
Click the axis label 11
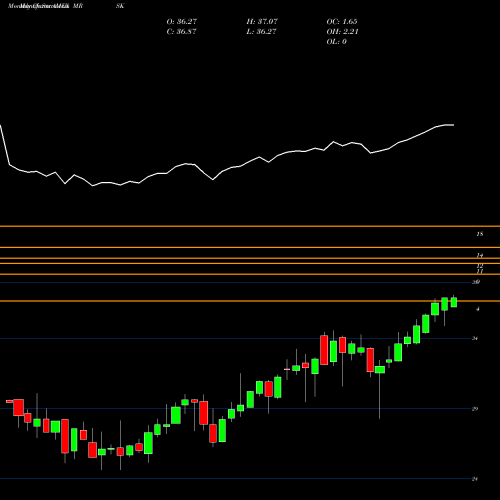pyautogui.click(x=480, y=271)
